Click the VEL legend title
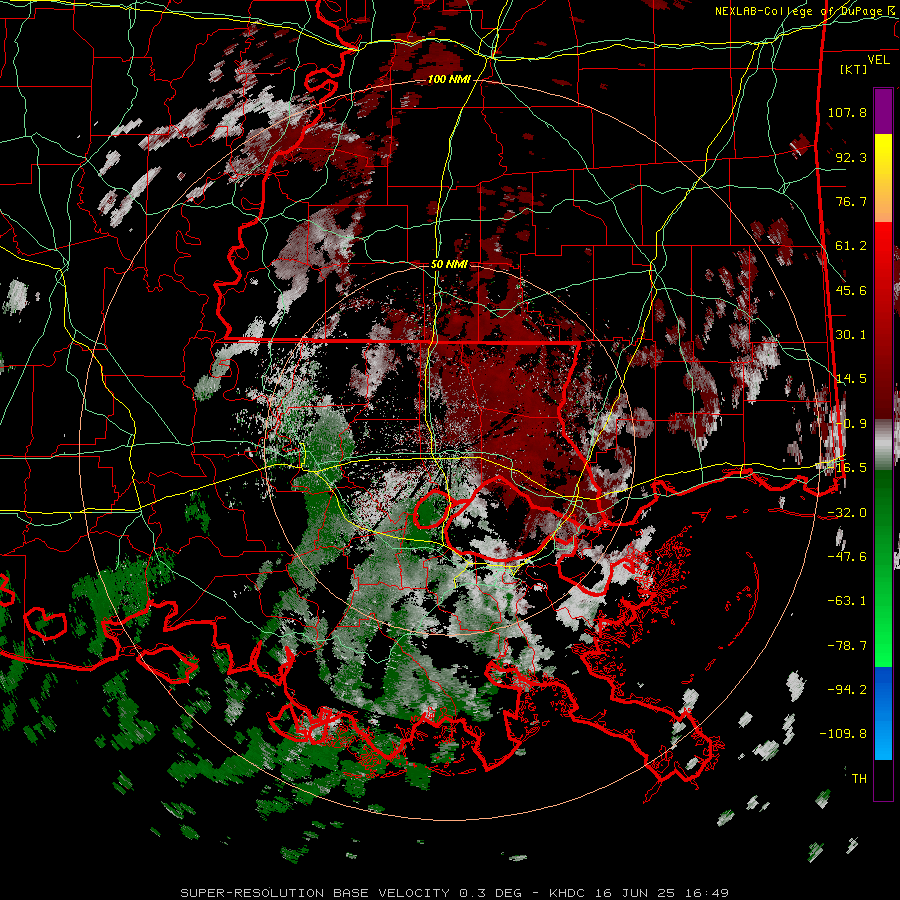Image resolution: width=900 pixels, height=900 pixels. [878, 59]
